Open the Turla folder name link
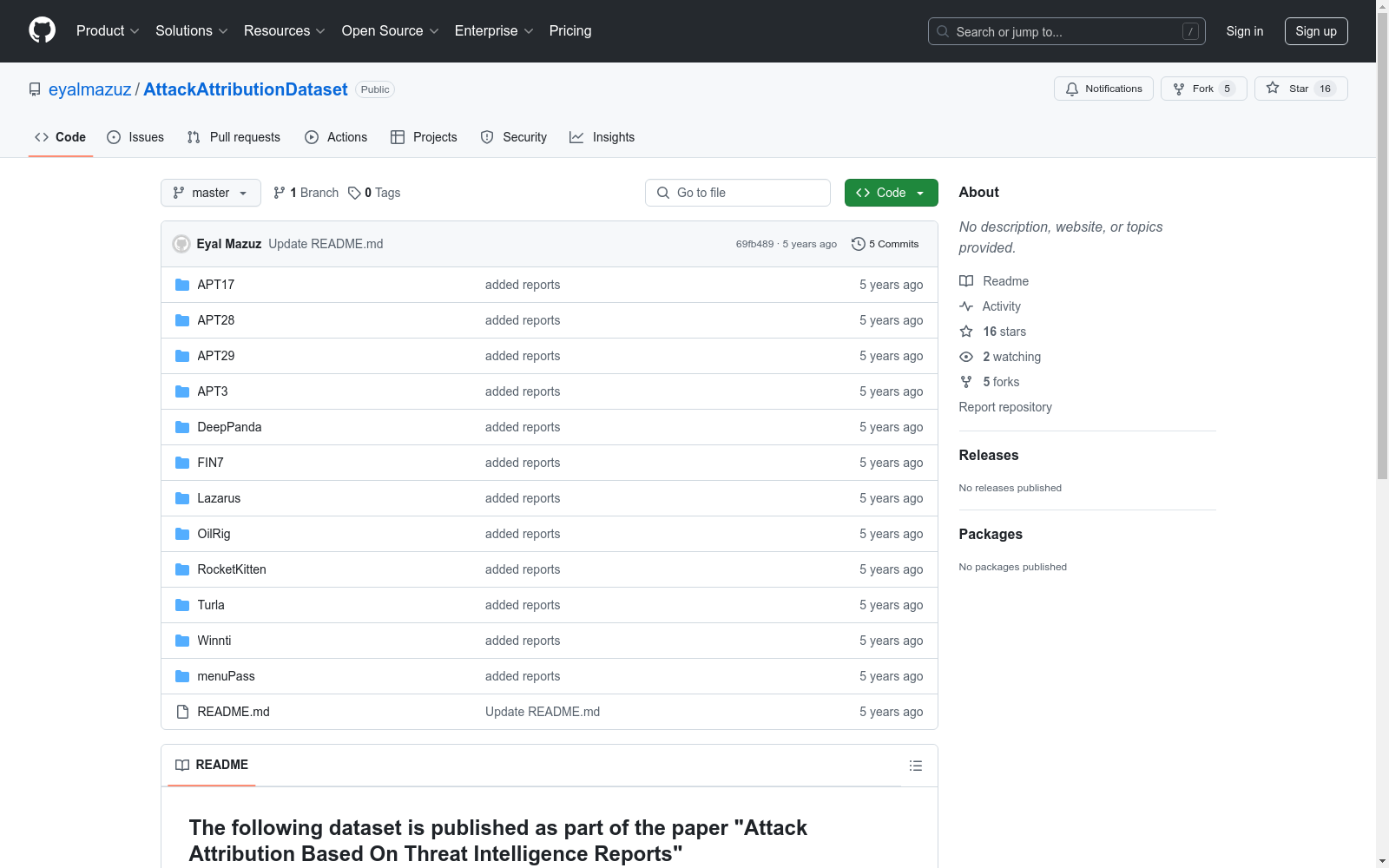1389x868 pixels. 211,605
